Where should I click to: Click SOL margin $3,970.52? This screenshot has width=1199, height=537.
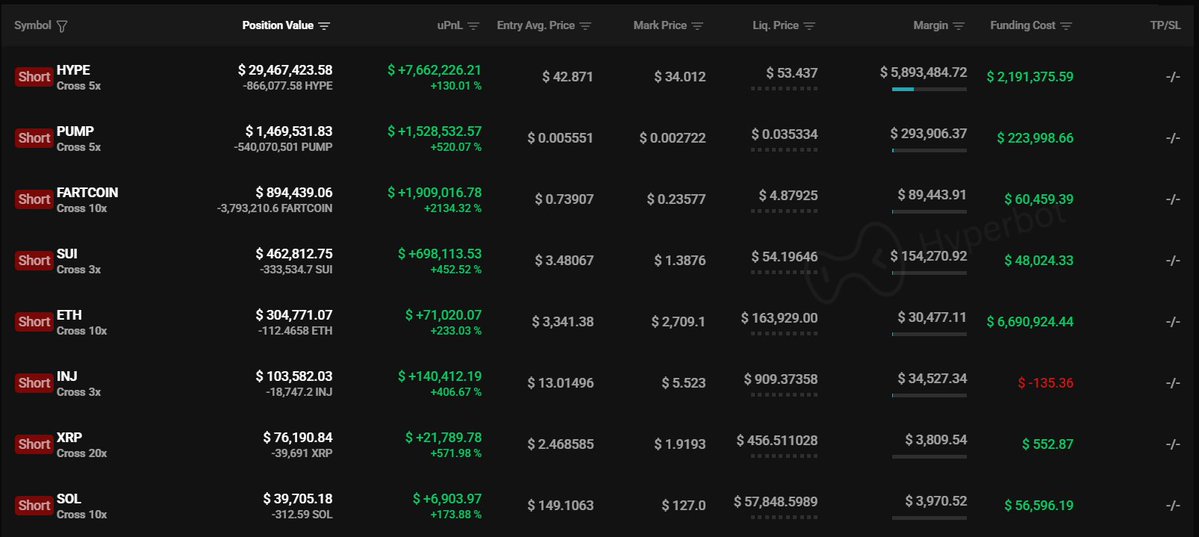(936, 502)
